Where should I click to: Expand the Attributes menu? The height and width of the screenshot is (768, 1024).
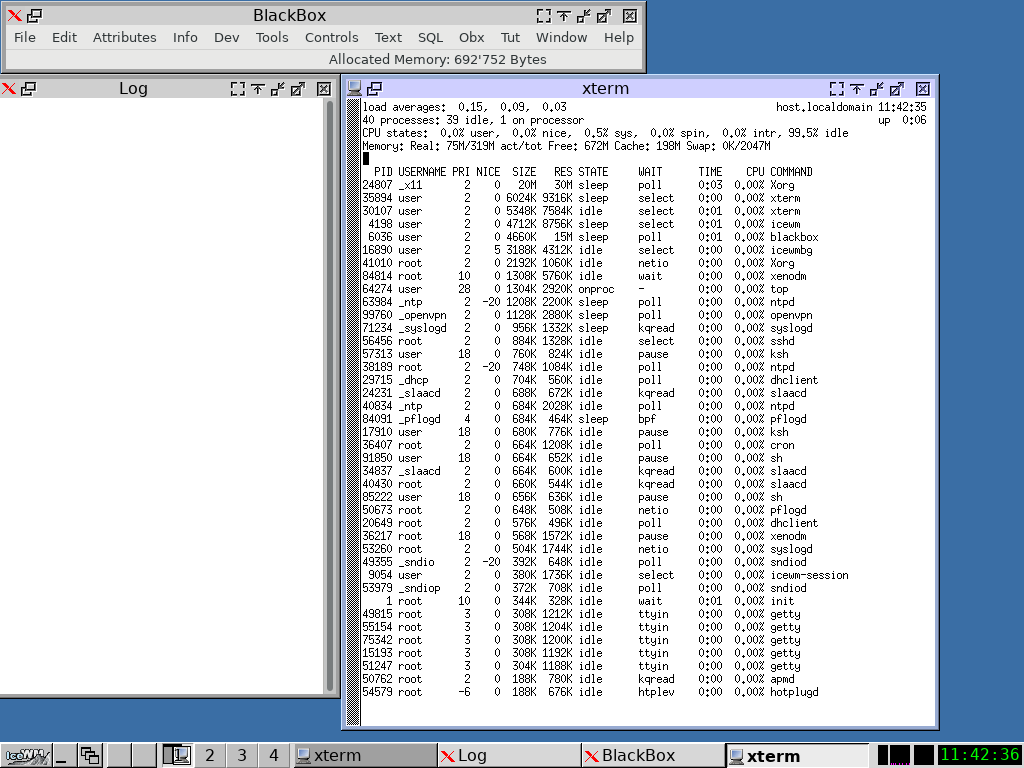(125, 37)
